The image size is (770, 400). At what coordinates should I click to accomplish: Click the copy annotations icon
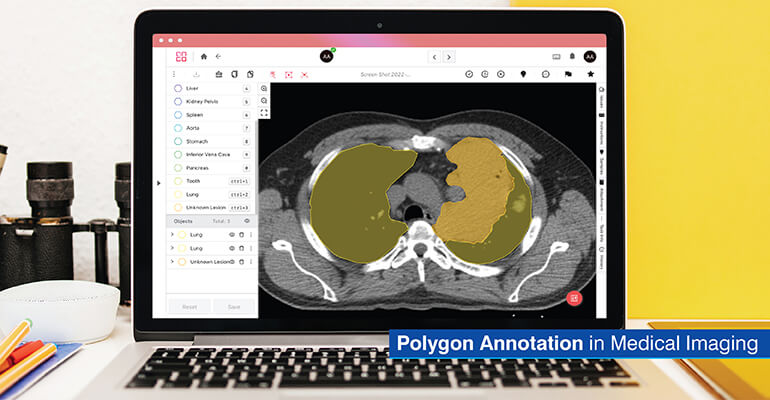[x=234, y=75]
